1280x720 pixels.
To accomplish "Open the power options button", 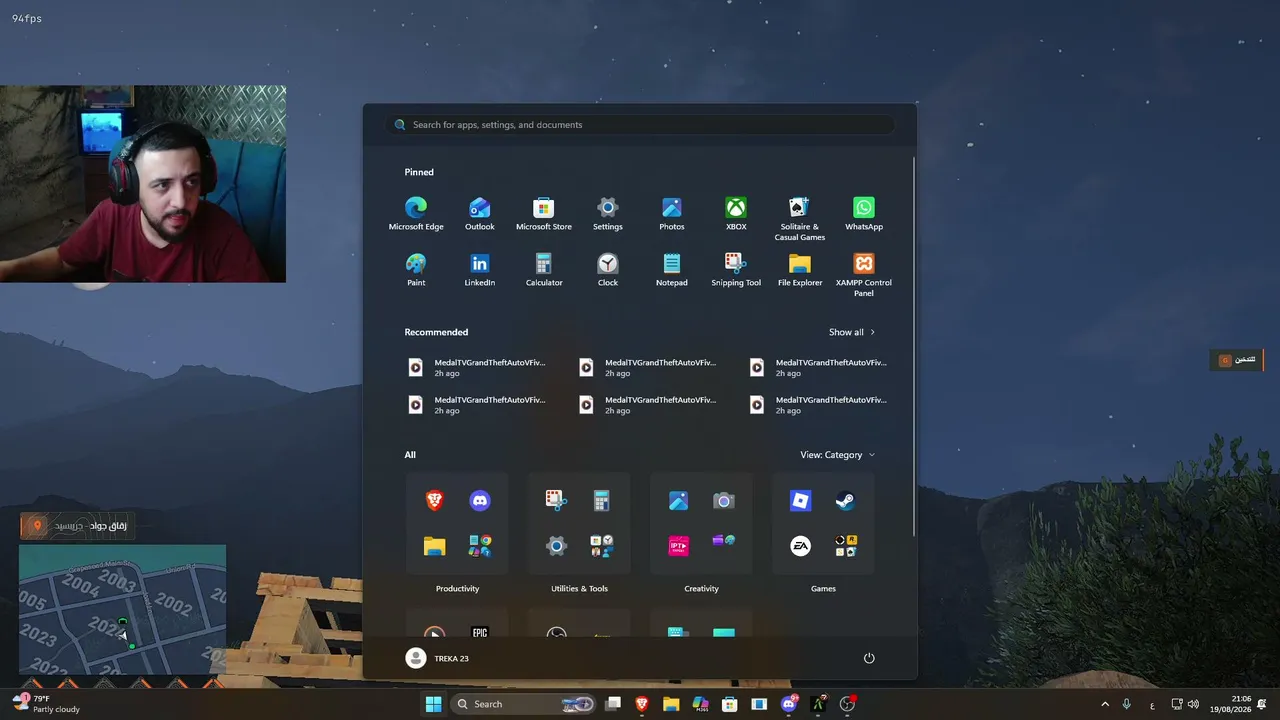I will (869, 658).
